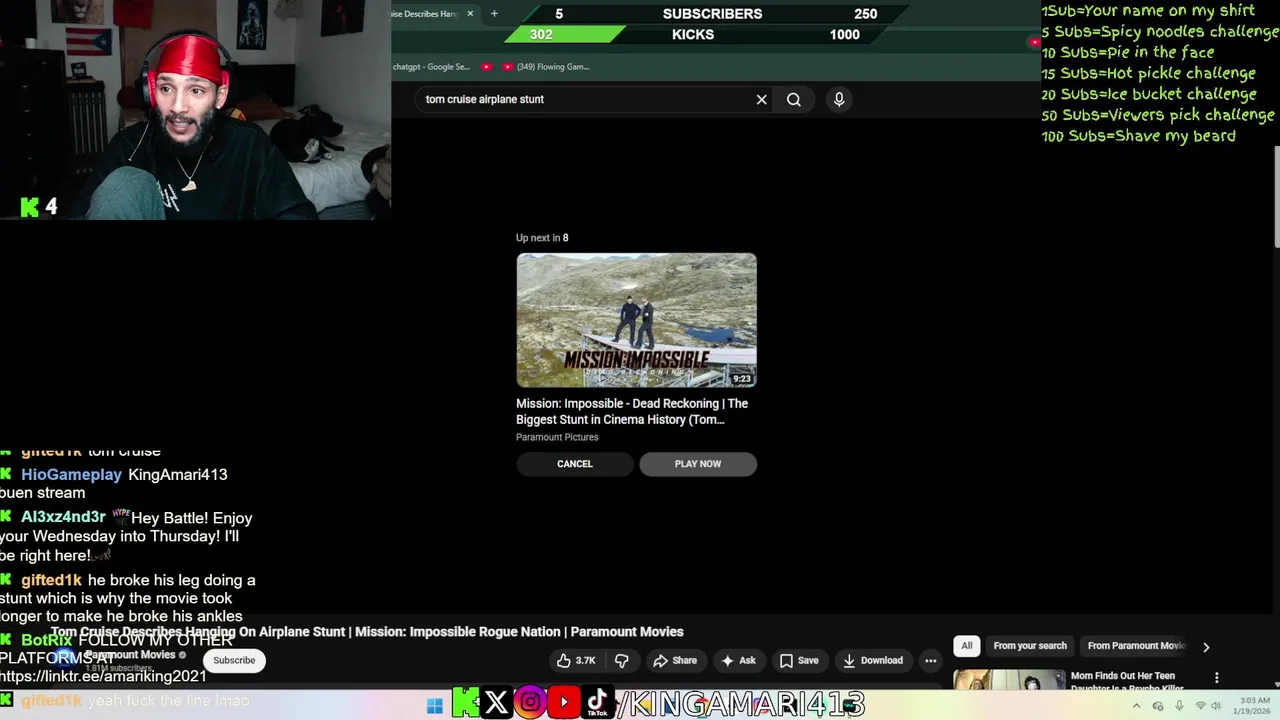Select the All filter chip
Image resolution: width=1280 pixels, height=720 pixels.
click(x=966, y=646)
